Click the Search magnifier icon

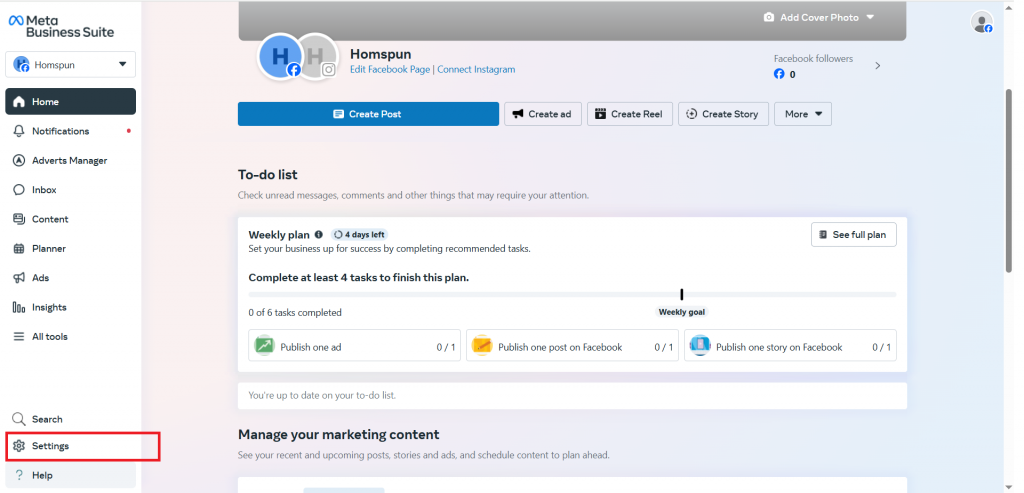[19, 419]
